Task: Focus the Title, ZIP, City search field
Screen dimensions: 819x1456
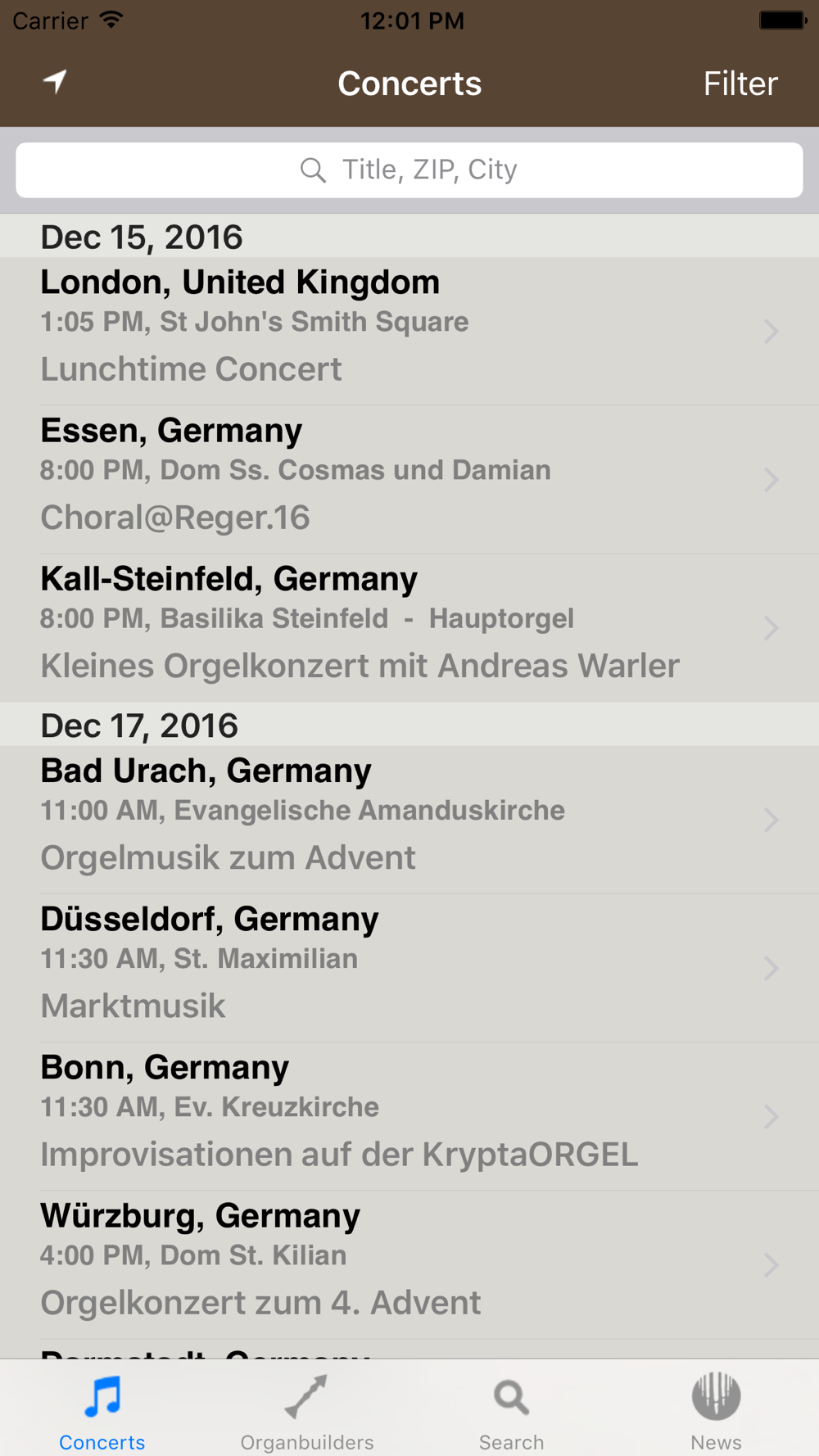Action: click(x=429, y=170)
